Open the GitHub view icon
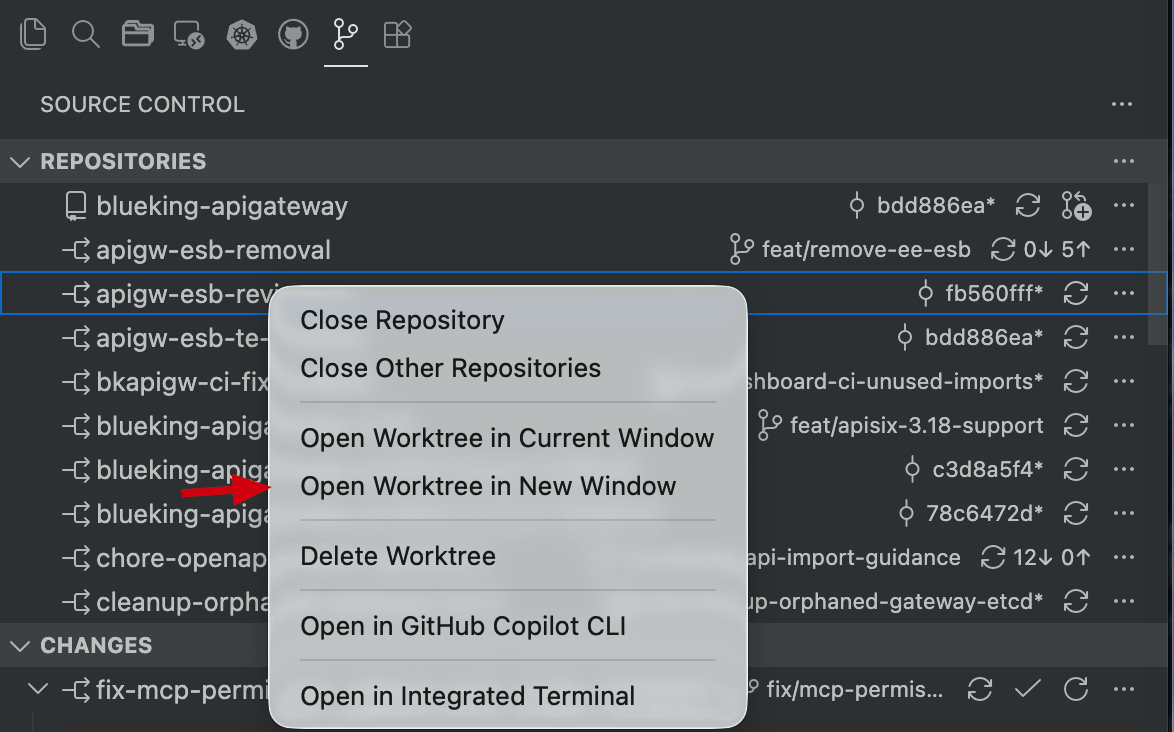Image resolution: width=1174 pixels, height=732 pixels. coord(294,34)
